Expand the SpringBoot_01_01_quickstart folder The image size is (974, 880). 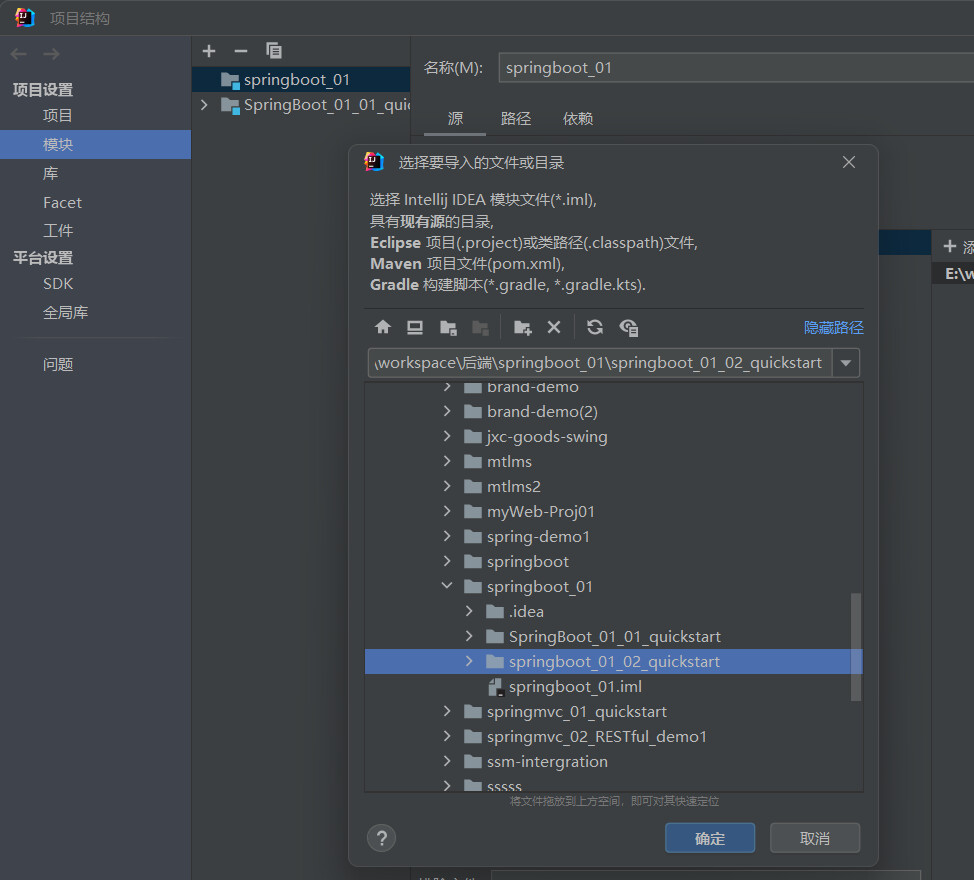(x=470, y=636)
